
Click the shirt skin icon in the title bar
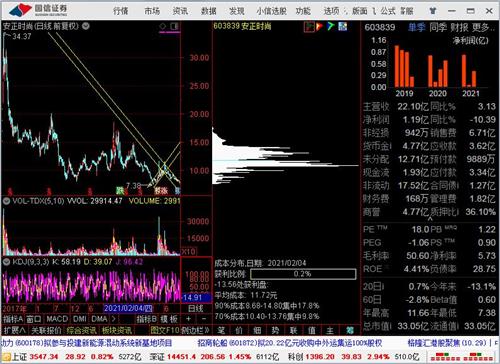coord(433,11)
